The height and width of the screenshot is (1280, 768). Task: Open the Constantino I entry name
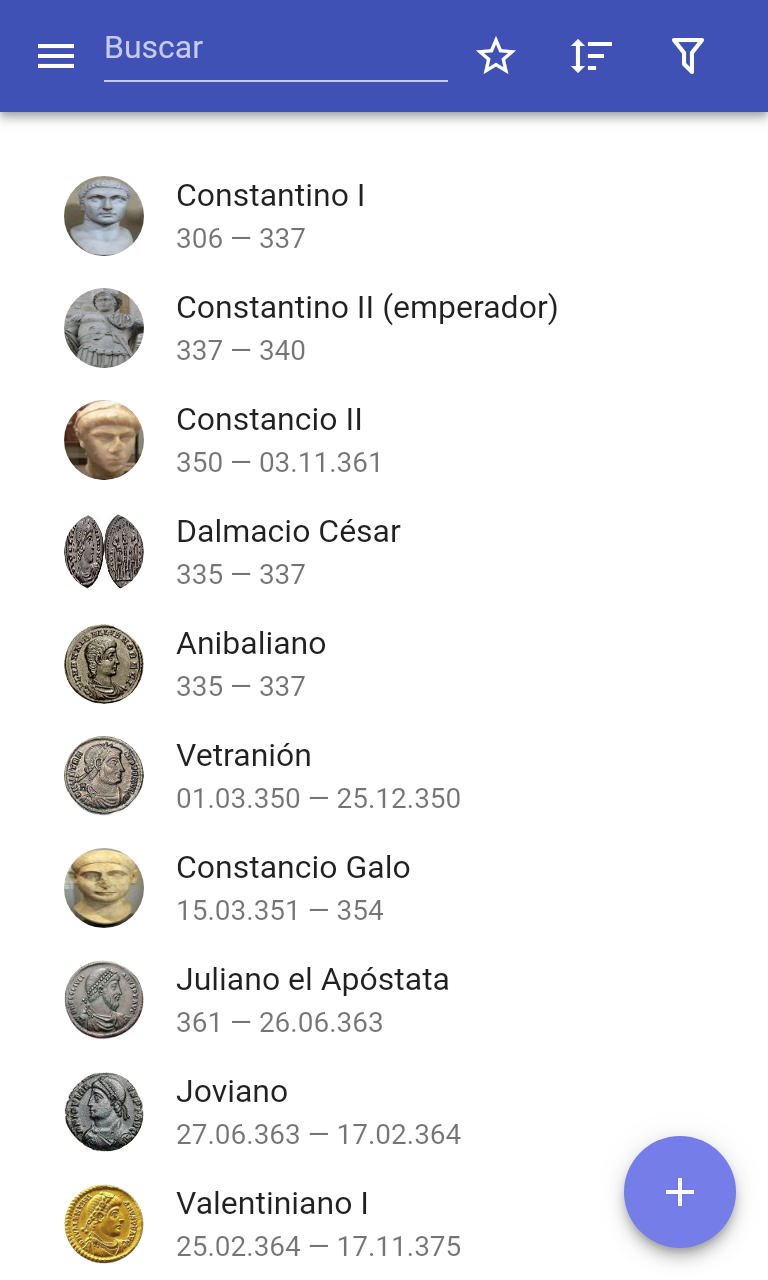(x=270, y=196)
